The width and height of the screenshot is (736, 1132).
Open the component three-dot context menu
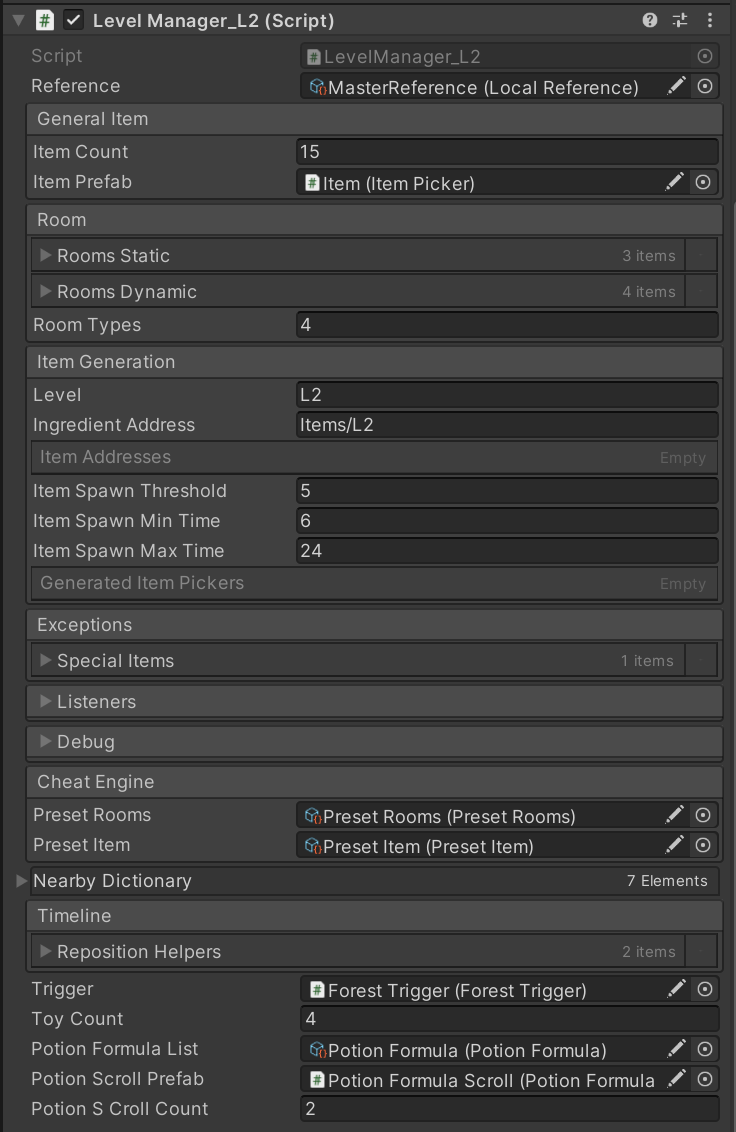(710, 20)
